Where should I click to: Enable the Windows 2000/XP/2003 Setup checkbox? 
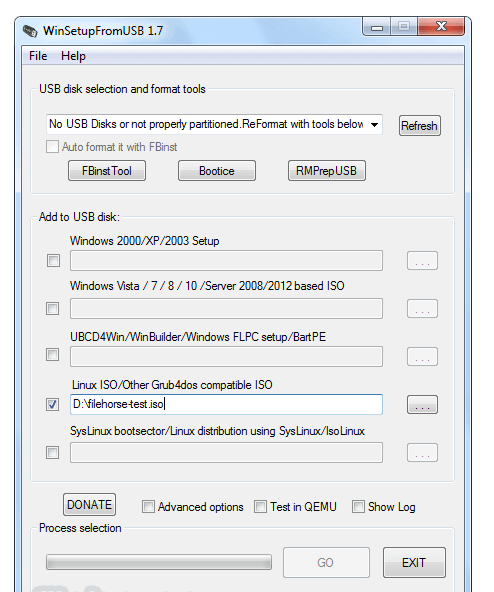coord(53,260)
